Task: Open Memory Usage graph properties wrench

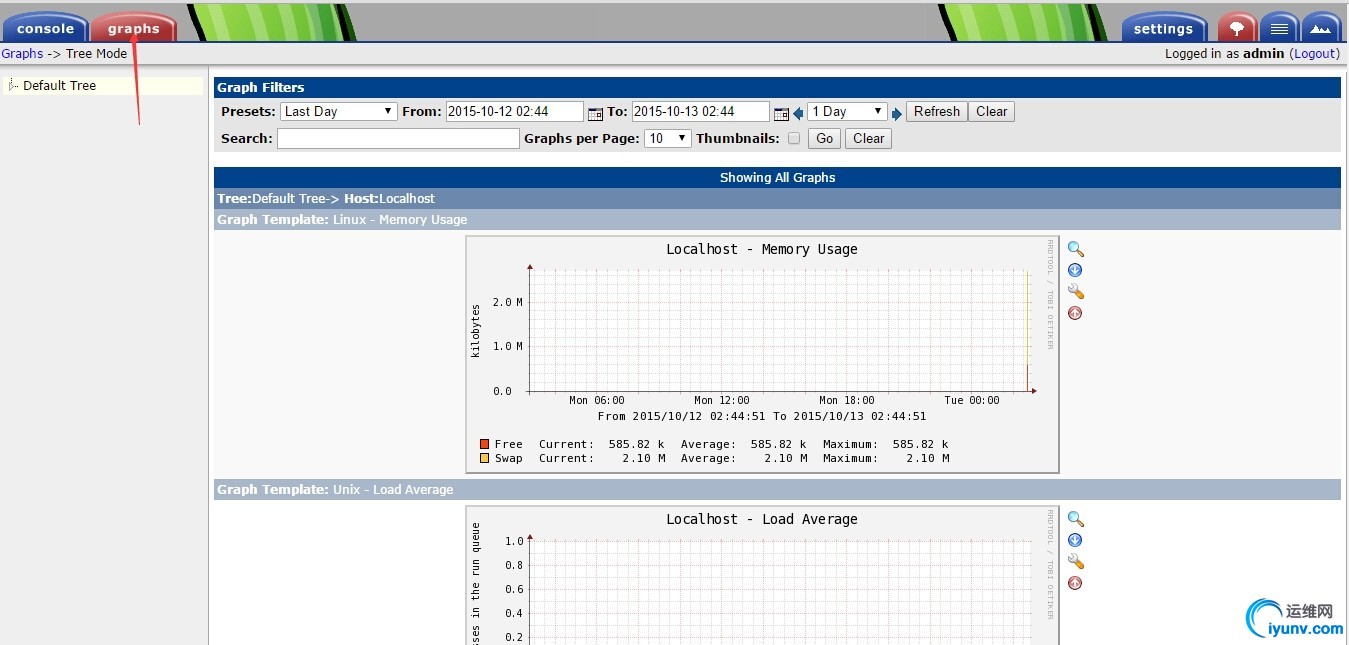Action: click(x=1075, y=291)
